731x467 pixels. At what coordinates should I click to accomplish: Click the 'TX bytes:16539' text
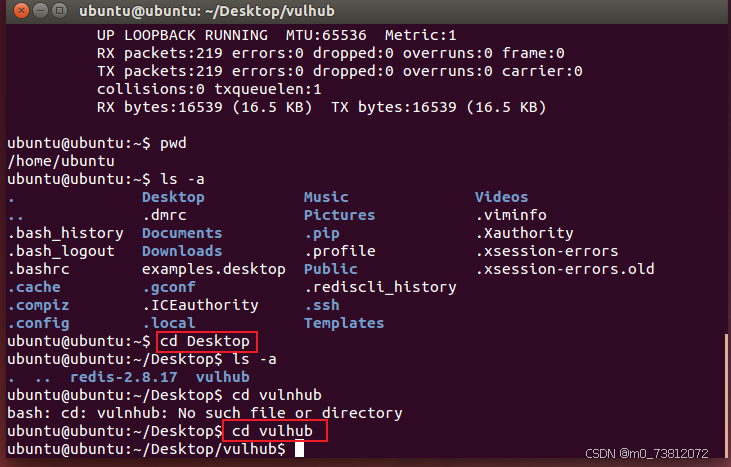[393, 108]
